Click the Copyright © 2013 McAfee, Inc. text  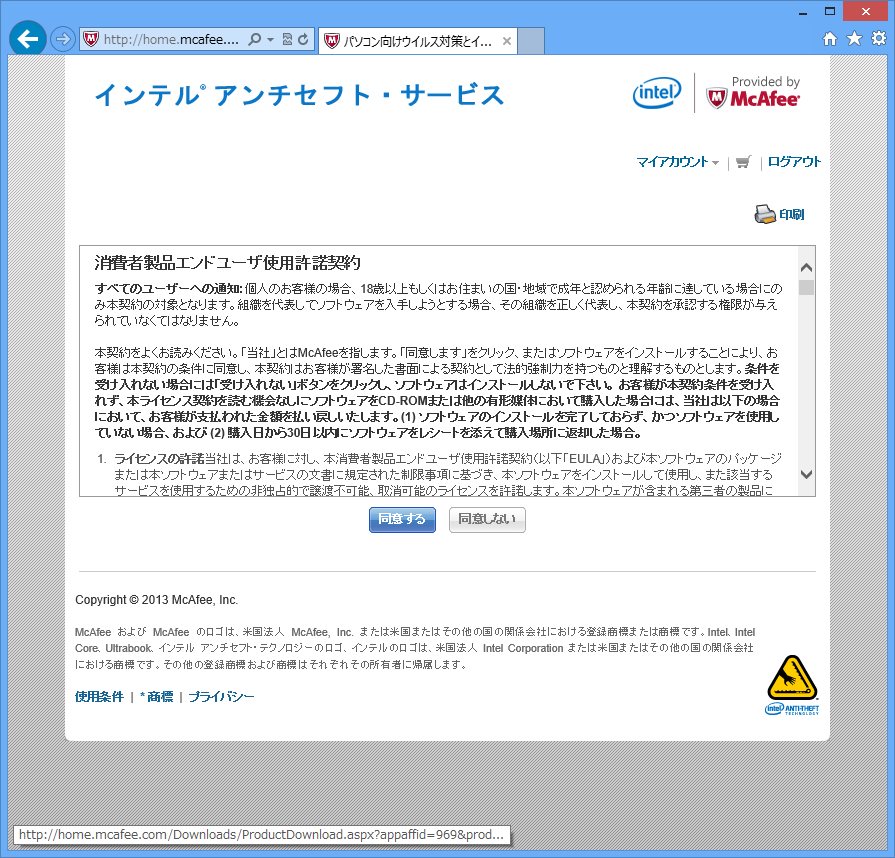(x=156, y=600)
